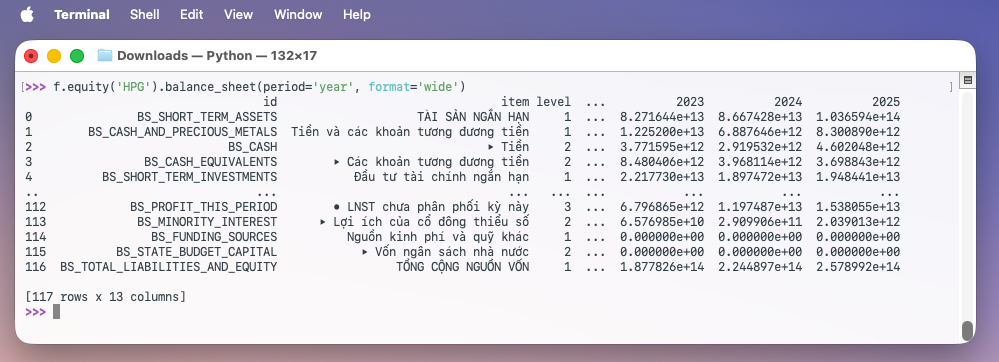Click BS_CASH_EQUIVALENTS row id
Image resolution: width=999 pixels, height=362 pixels.
[x=211, y=162]
